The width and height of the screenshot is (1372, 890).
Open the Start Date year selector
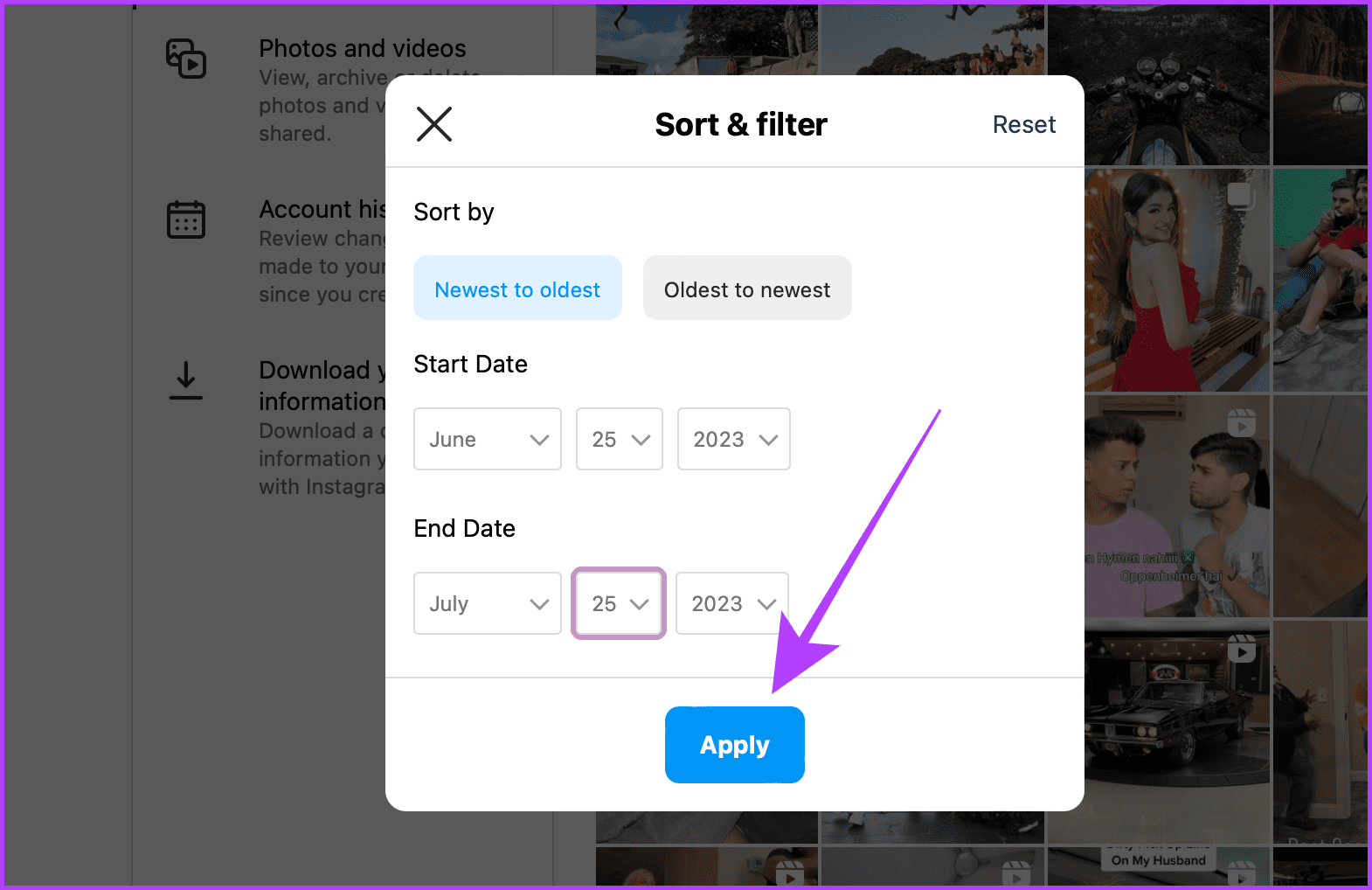click(x=733, y=439)
